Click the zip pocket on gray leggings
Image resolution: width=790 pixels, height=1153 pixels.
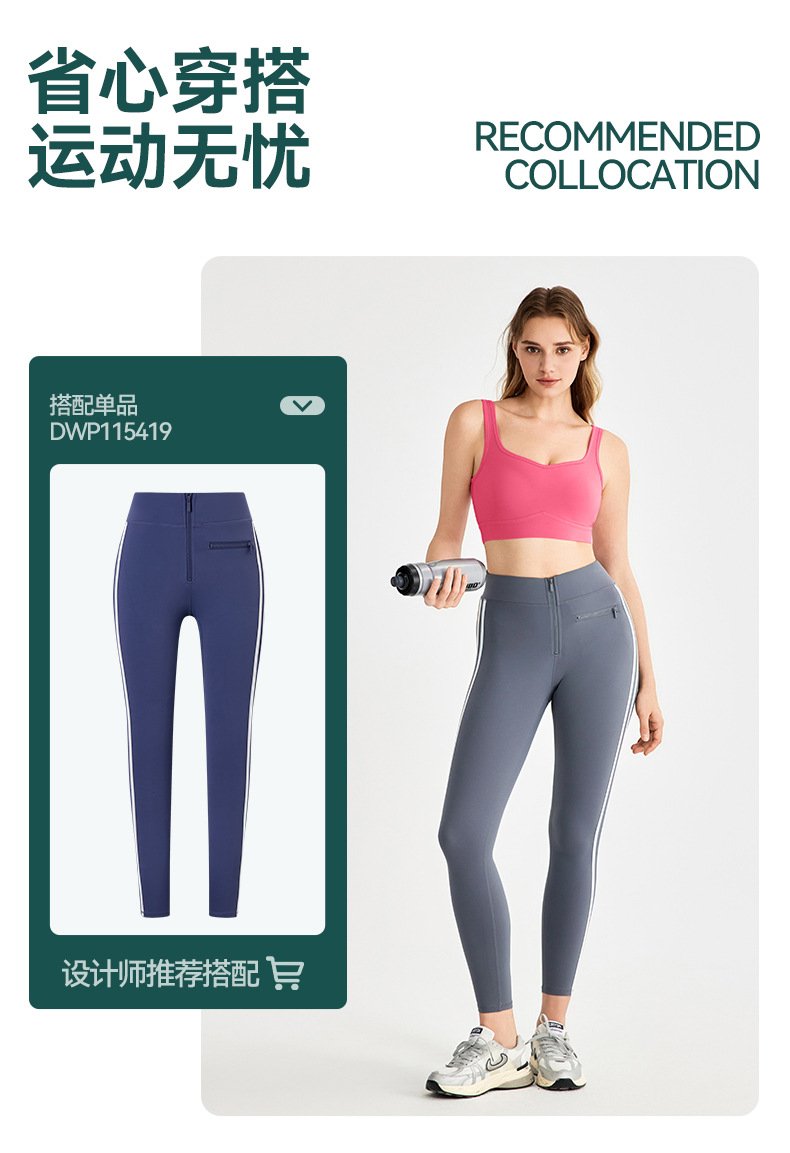(597, 613)
